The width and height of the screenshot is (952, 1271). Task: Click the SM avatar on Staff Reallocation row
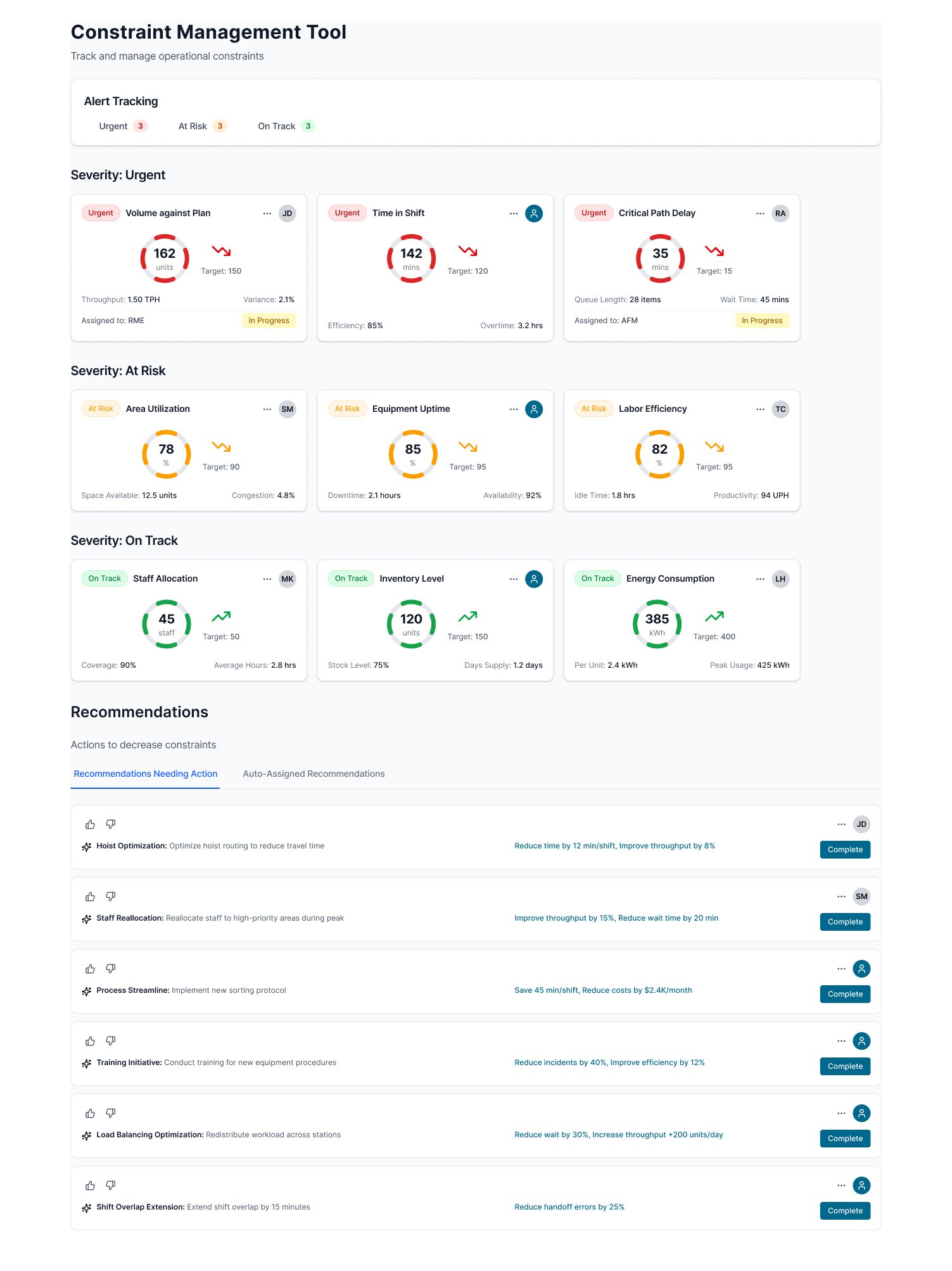click(861, 897)
